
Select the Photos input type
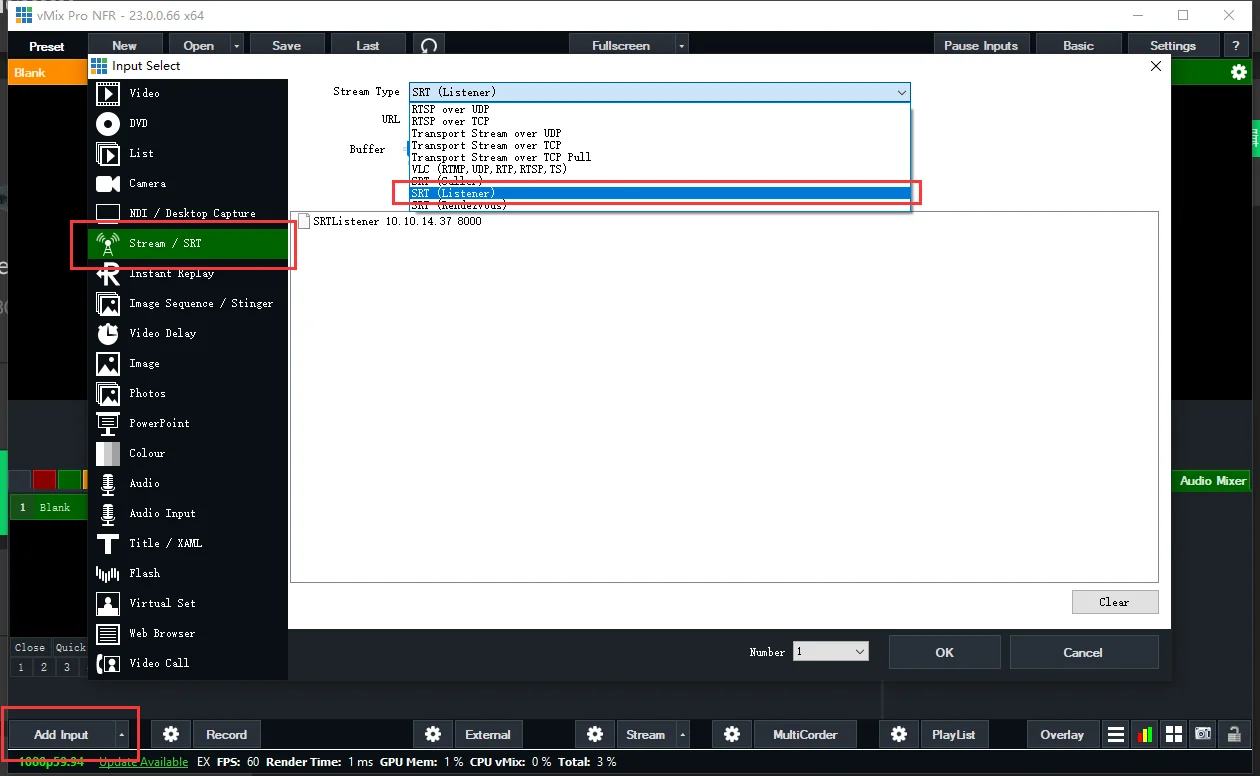pyautogui.click(x=188, y=393)
